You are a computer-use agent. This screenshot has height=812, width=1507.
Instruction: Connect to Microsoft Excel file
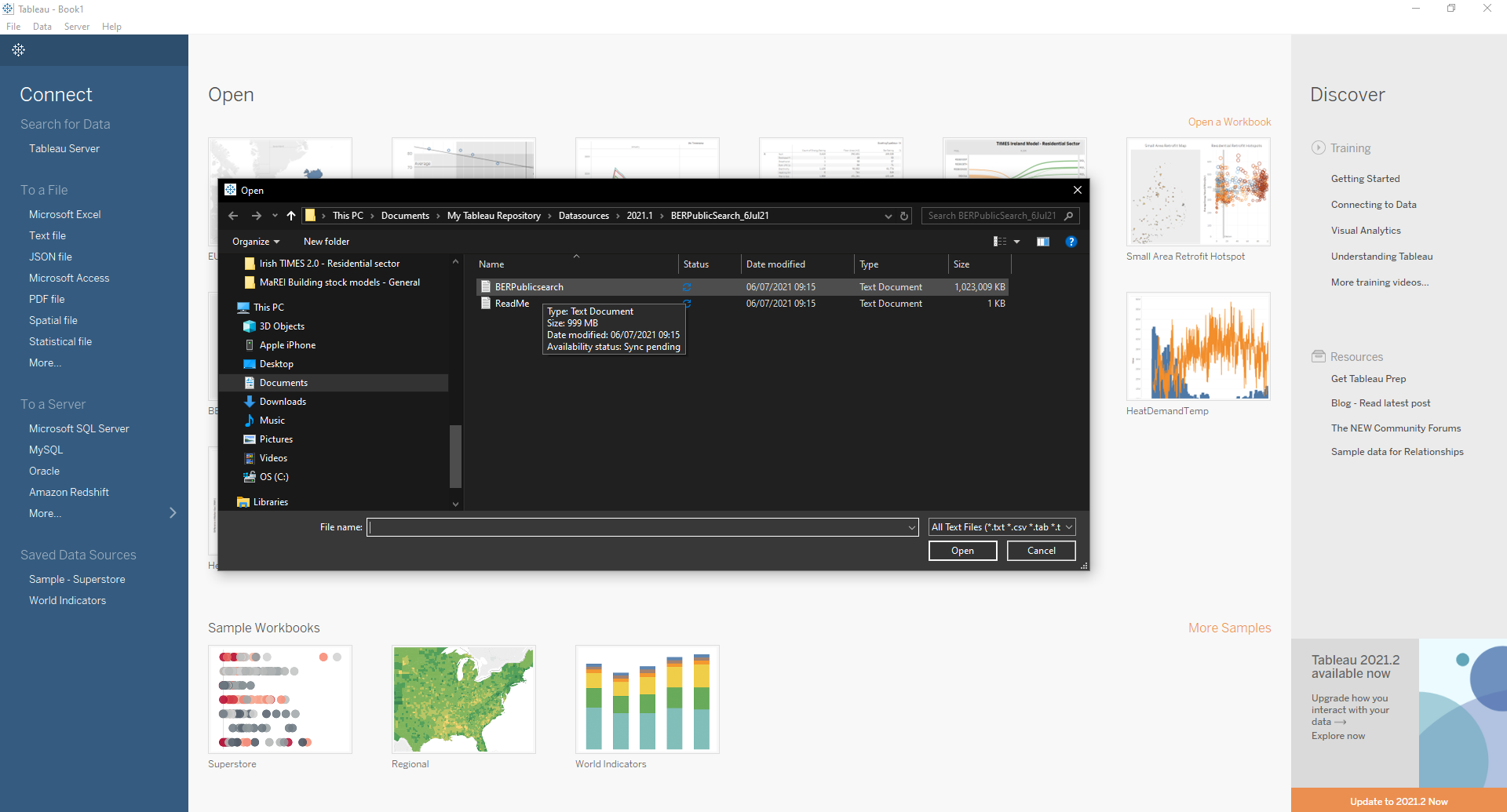coord(64,214)
